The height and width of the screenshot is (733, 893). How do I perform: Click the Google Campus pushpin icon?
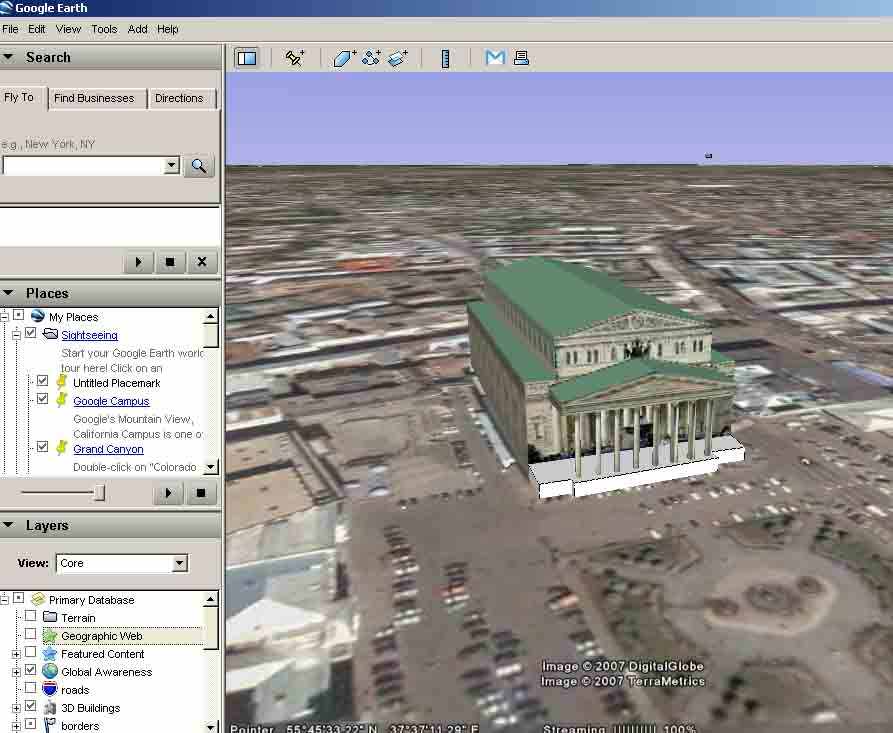tap(62, 400)
